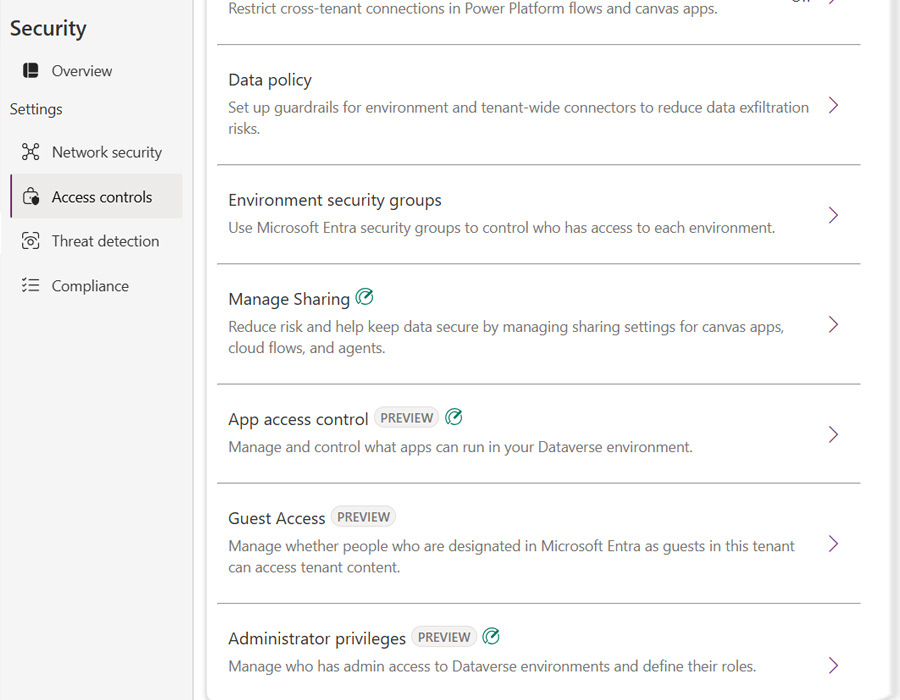Click the description 'Manage and control what apps can run'
The image size is (900, 700).
(x=356, y=447)
